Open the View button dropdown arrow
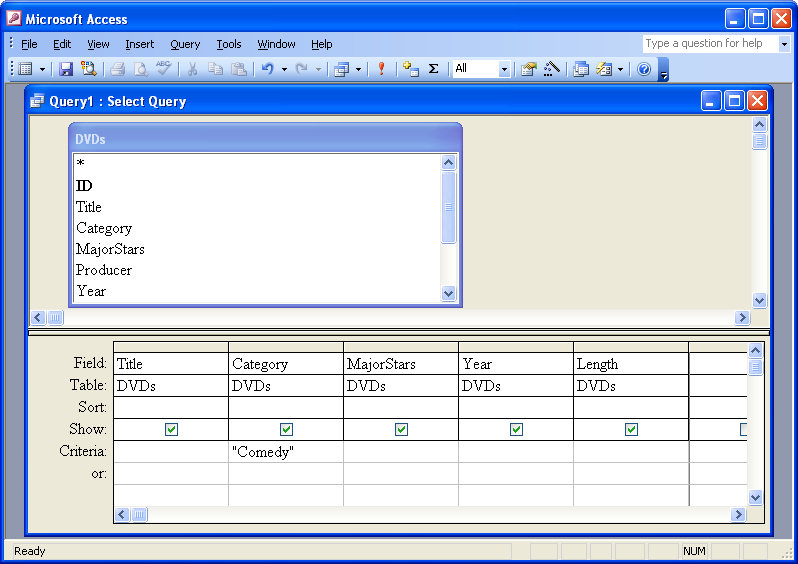The height and width of the screenshot is (564, 798). pyautogui.click(x=42, y=69)
